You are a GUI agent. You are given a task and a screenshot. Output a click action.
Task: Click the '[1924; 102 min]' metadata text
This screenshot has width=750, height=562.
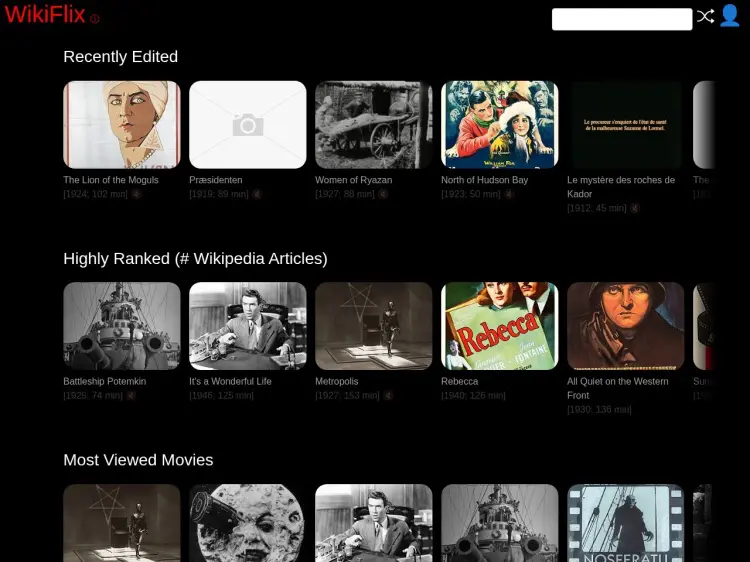point(96,194)
